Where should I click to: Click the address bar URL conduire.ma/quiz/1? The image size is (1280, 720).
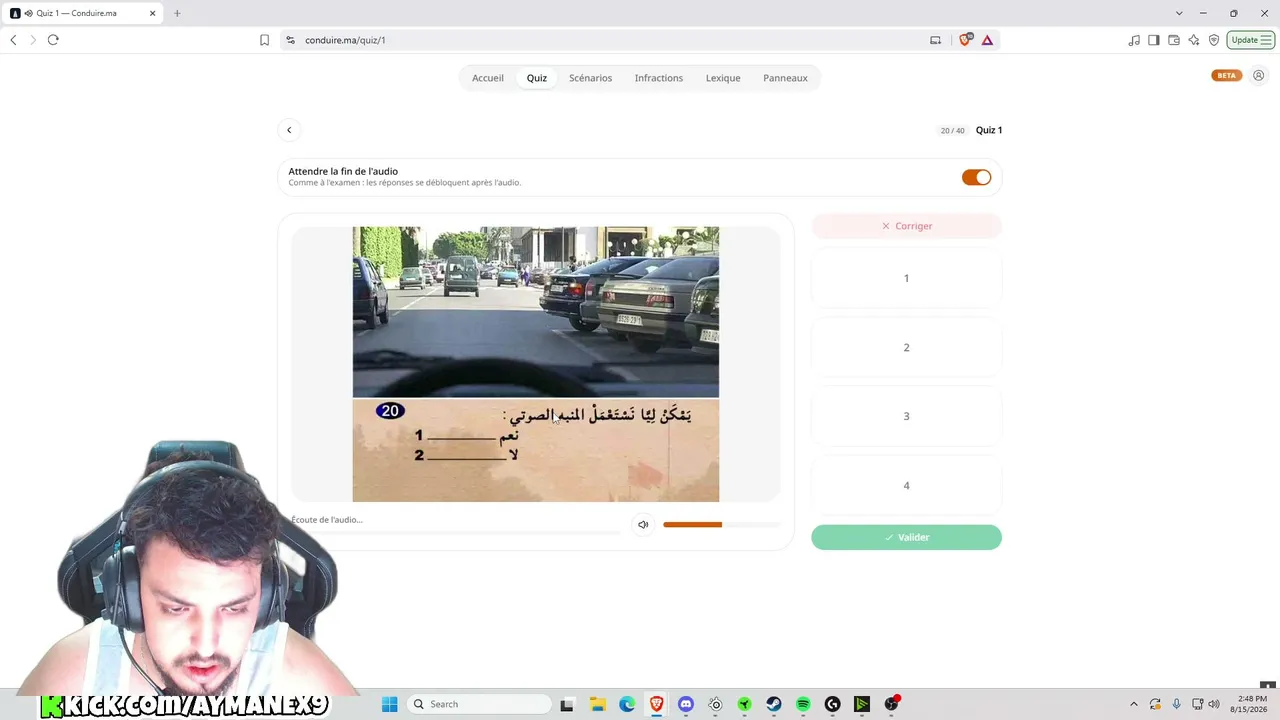click(x=345, y=40)
